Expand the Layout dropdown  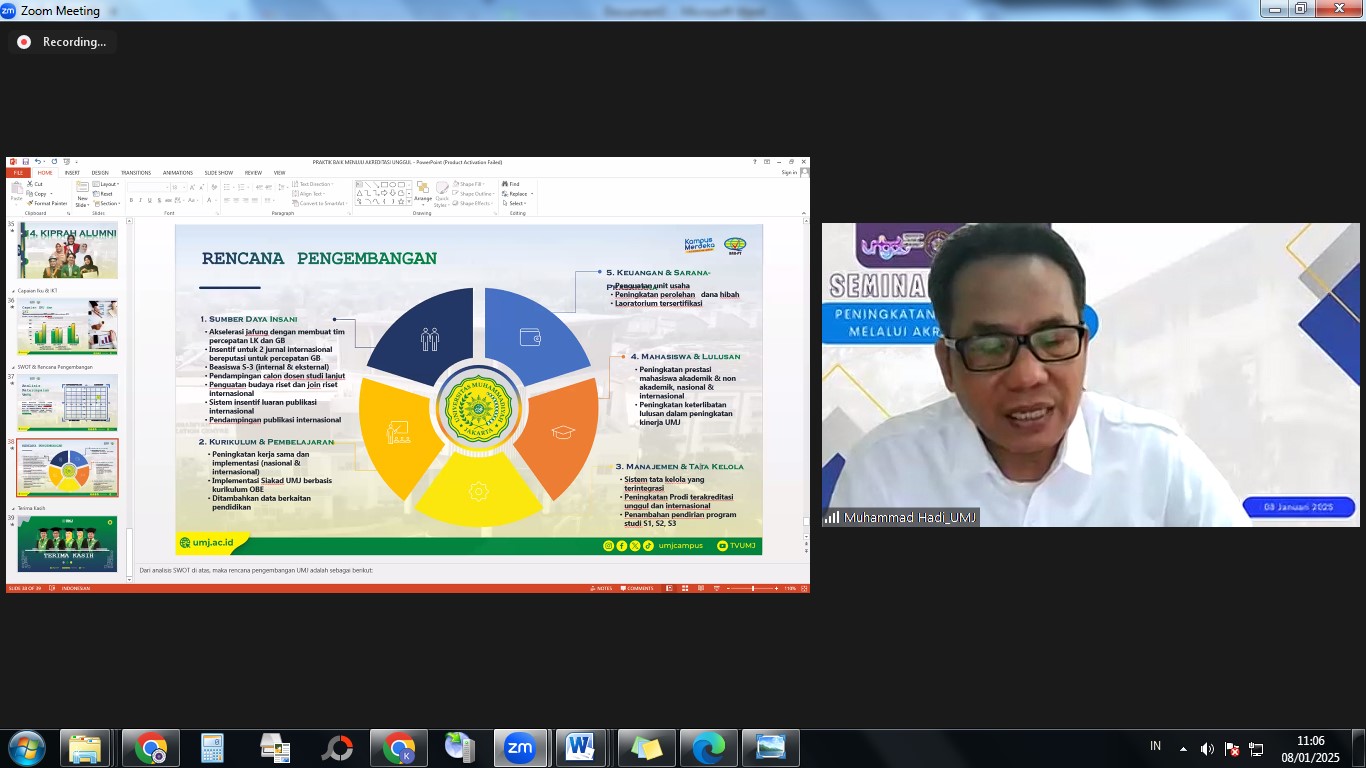[107, 184]
